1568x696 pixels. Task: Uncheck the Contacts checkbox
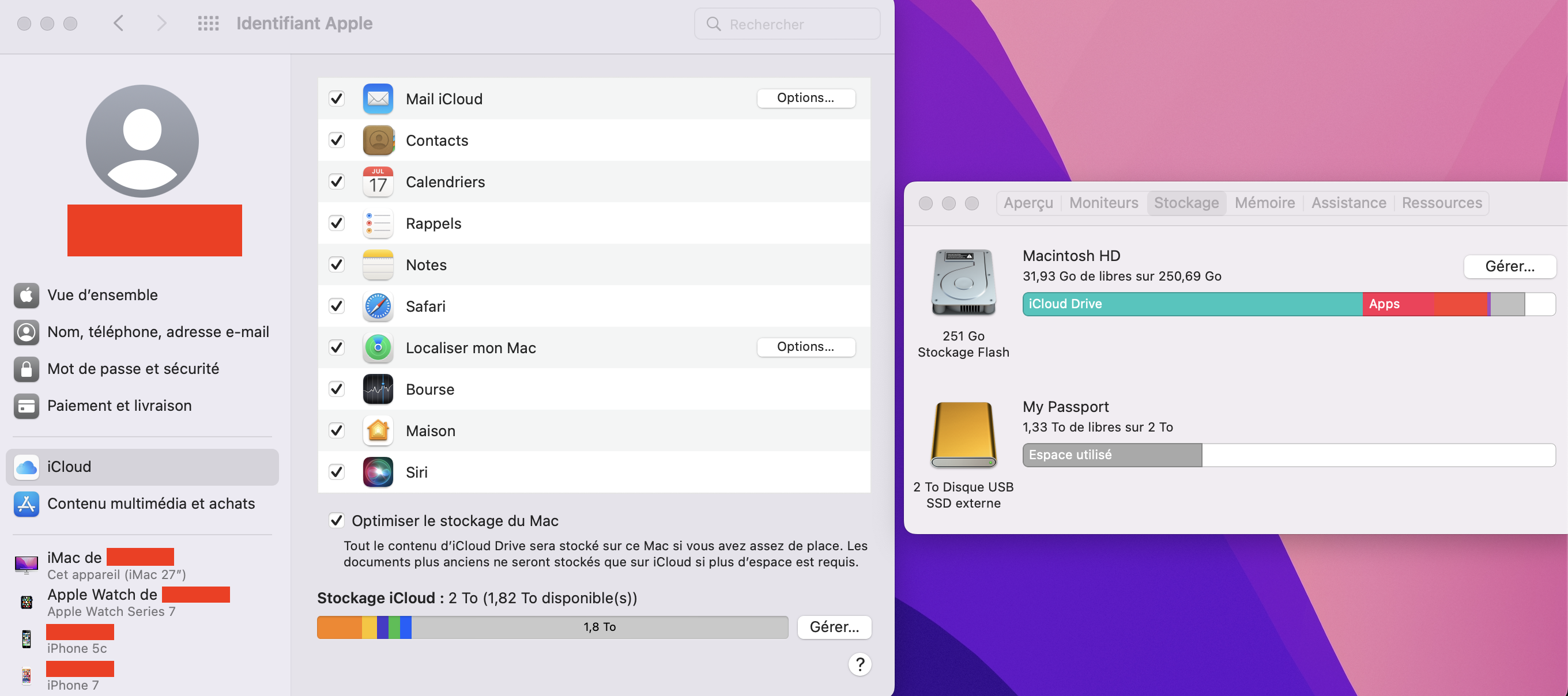(x=337, y=140)
